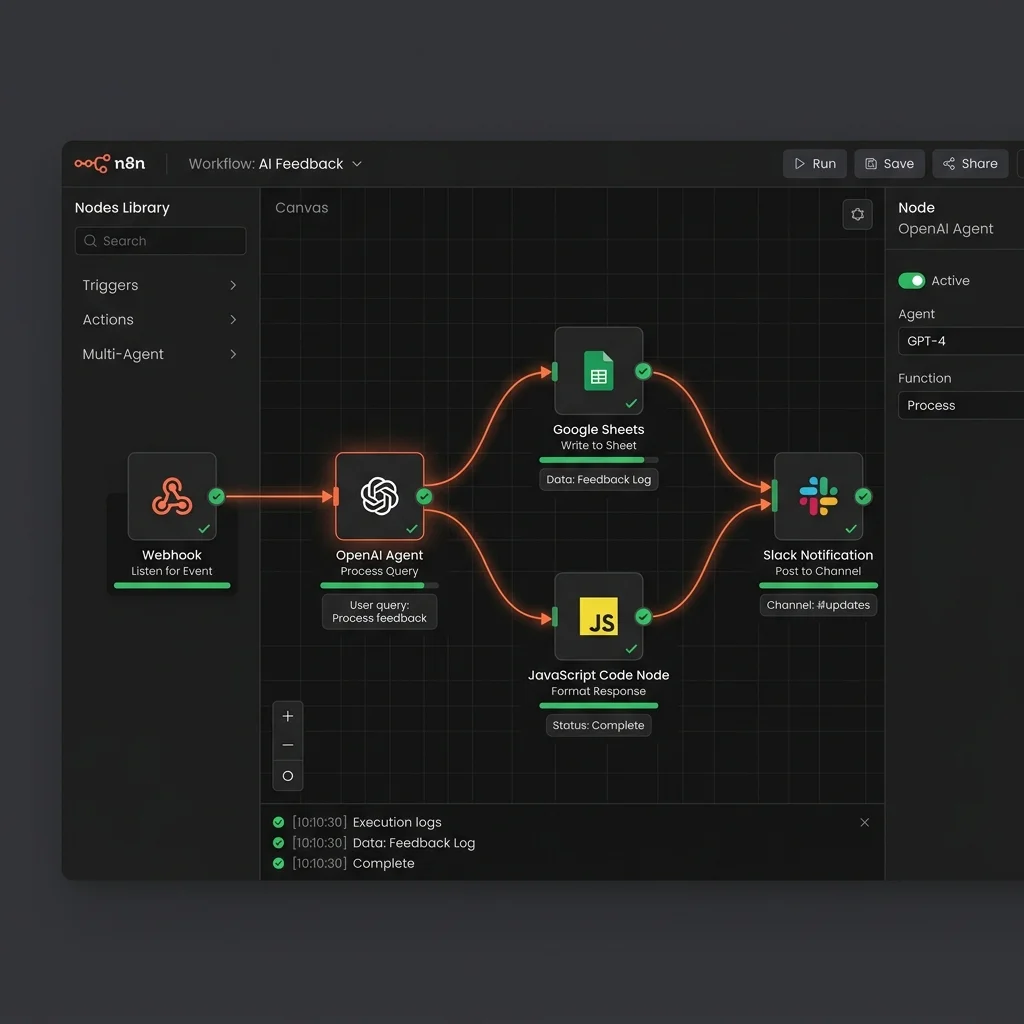Save the workflow

click(x=889, y=164)
